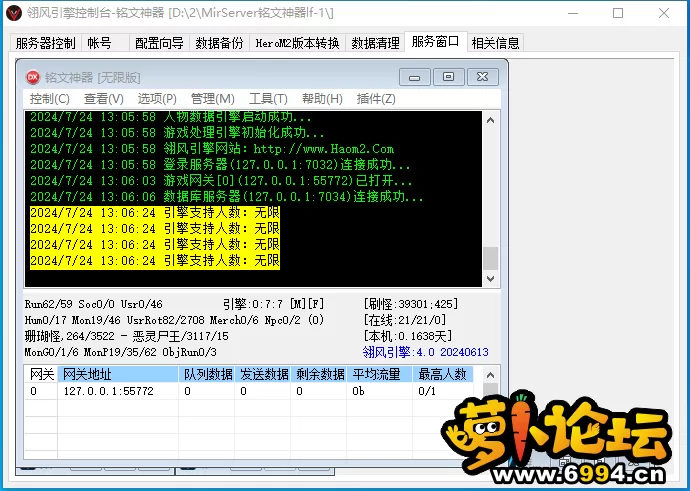Sort by the 队列数据 column header
The width and height of the screenshot is (690, 491).
[207, 374]
